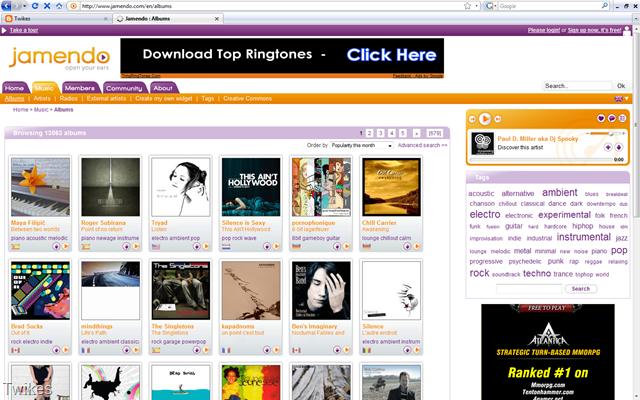Download the kapadnoms album

(267, 350)
